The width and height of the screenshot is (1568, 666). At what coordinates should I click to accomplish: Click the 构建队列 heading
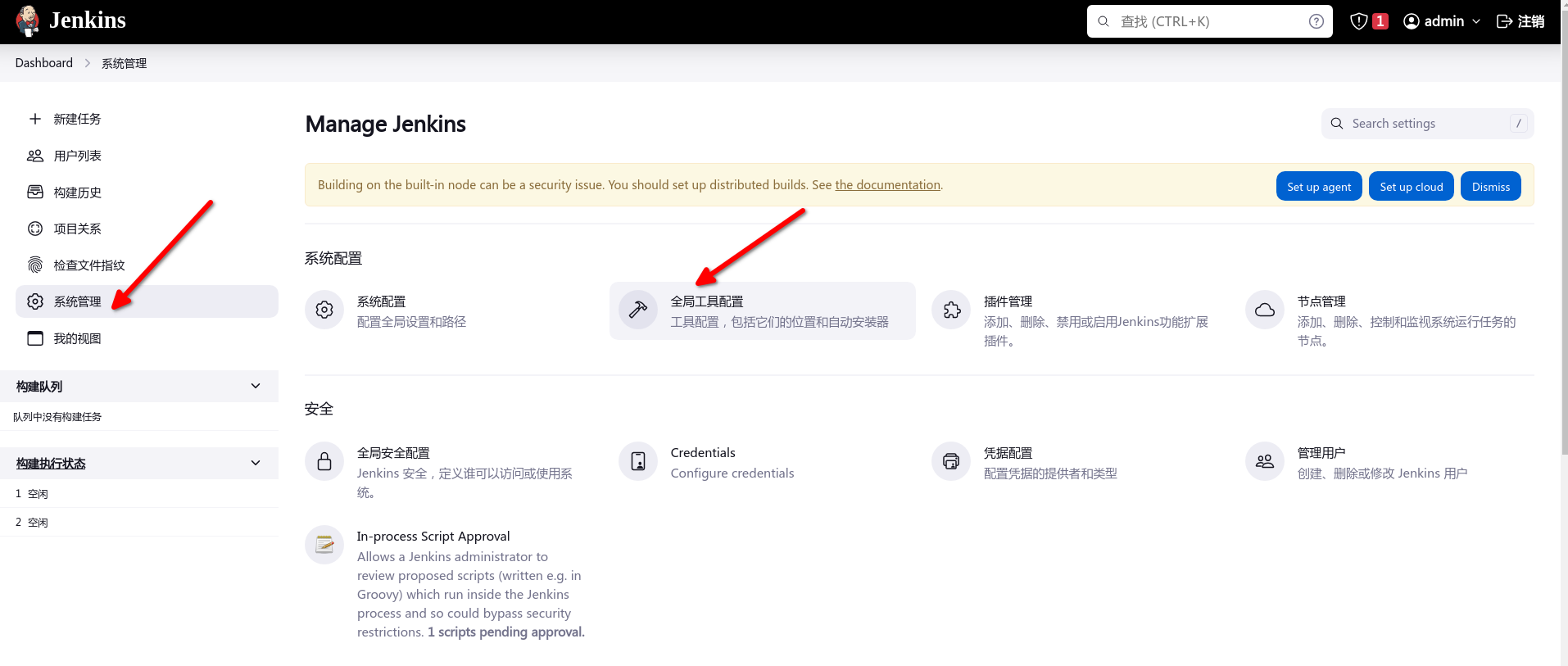(x=39, y=387)
